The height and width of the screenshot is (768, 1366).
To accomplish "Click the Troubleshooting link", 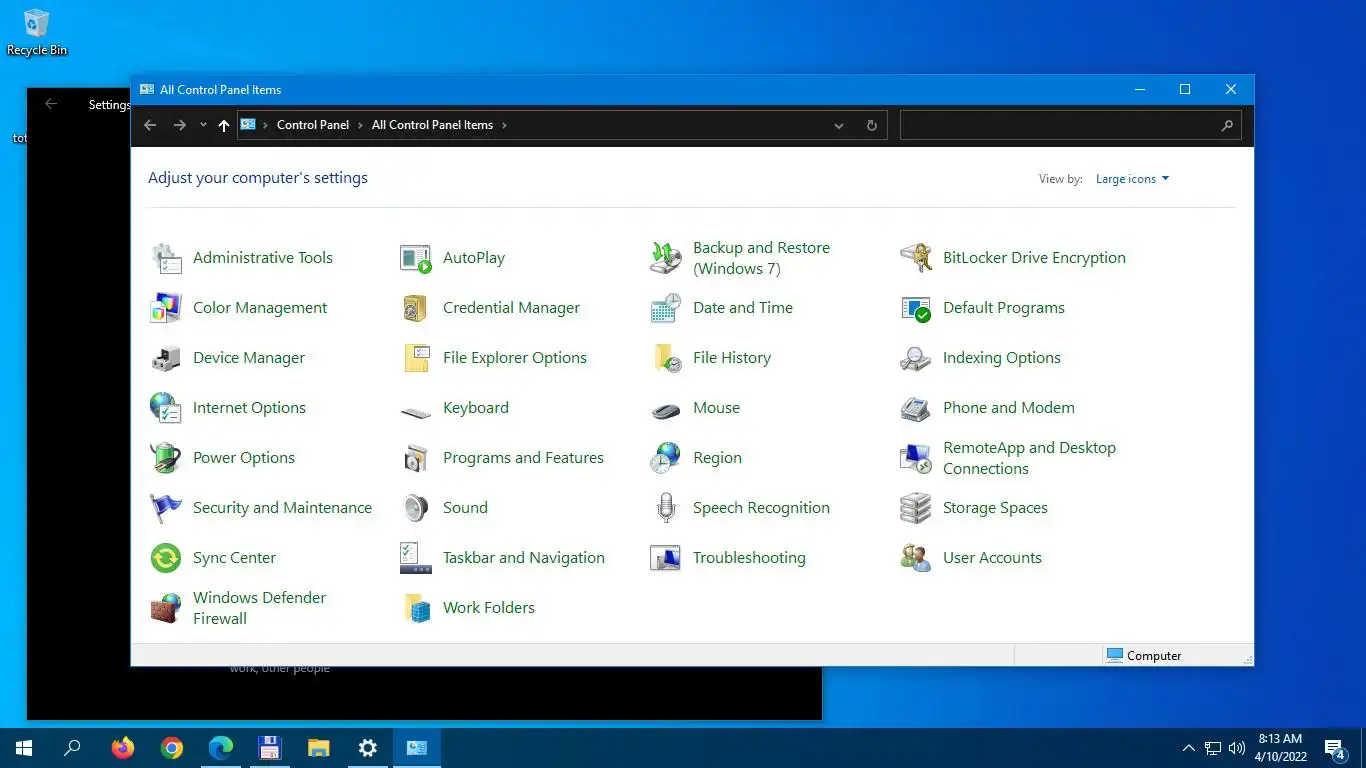I will (749, 558).
